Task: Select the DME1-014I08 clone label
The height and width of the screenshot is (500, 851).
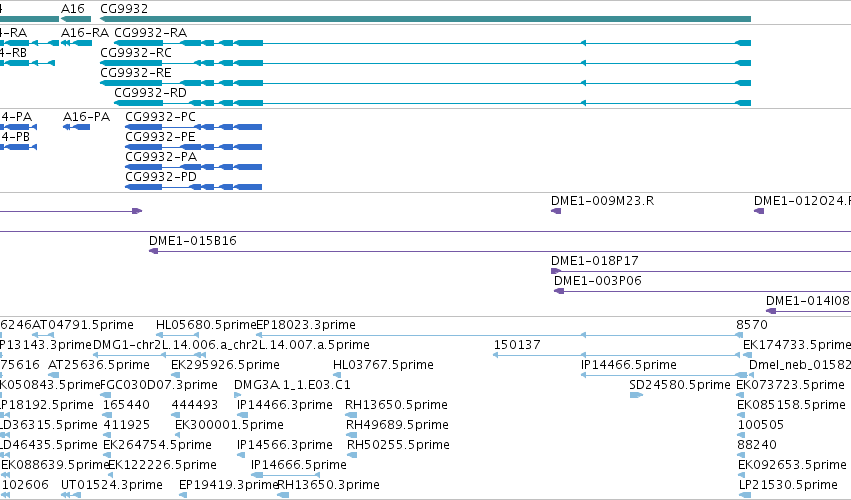Action: [x=808, y=301]
